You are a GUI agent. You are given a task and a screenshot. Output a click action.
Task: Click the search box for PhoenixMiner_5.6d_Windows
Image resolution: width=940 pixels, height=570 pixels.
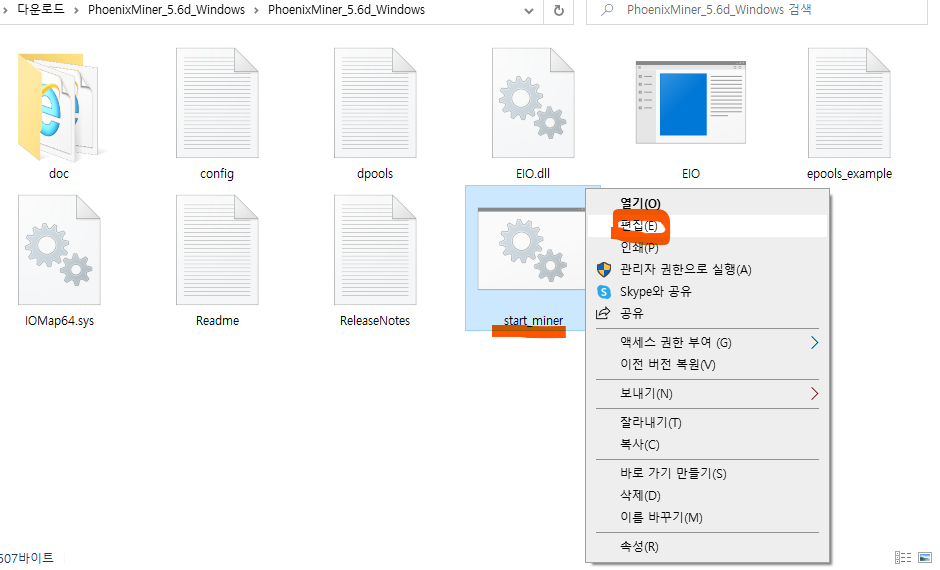point(757,10)
